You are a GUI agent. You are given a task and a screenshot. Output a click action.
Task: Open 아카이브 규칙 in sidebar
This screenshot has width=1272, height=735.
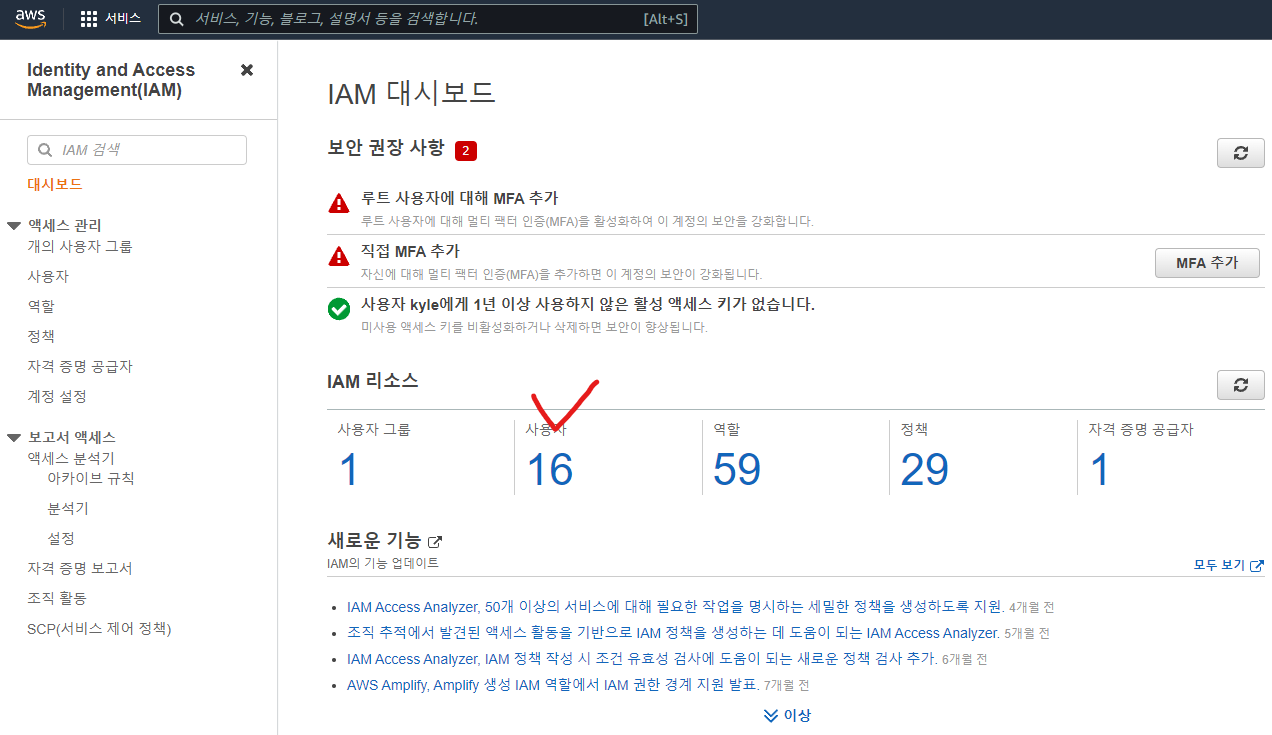point(91,478)
